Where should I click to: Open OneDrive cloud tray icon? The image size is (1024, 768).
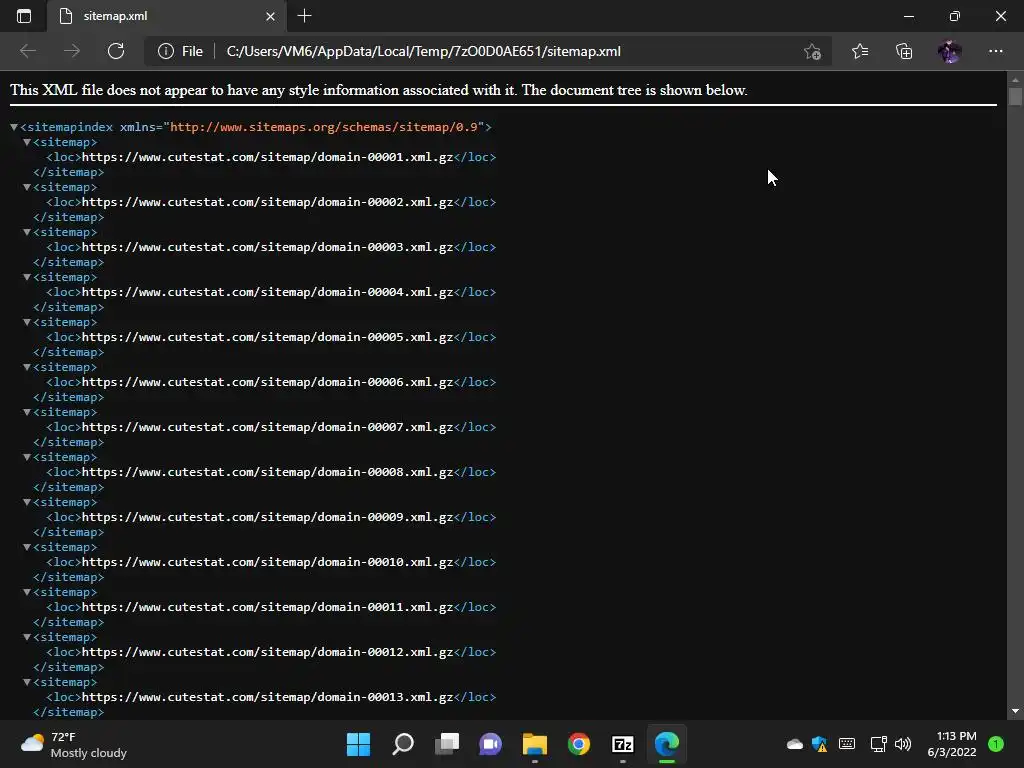tap(795, 744)
